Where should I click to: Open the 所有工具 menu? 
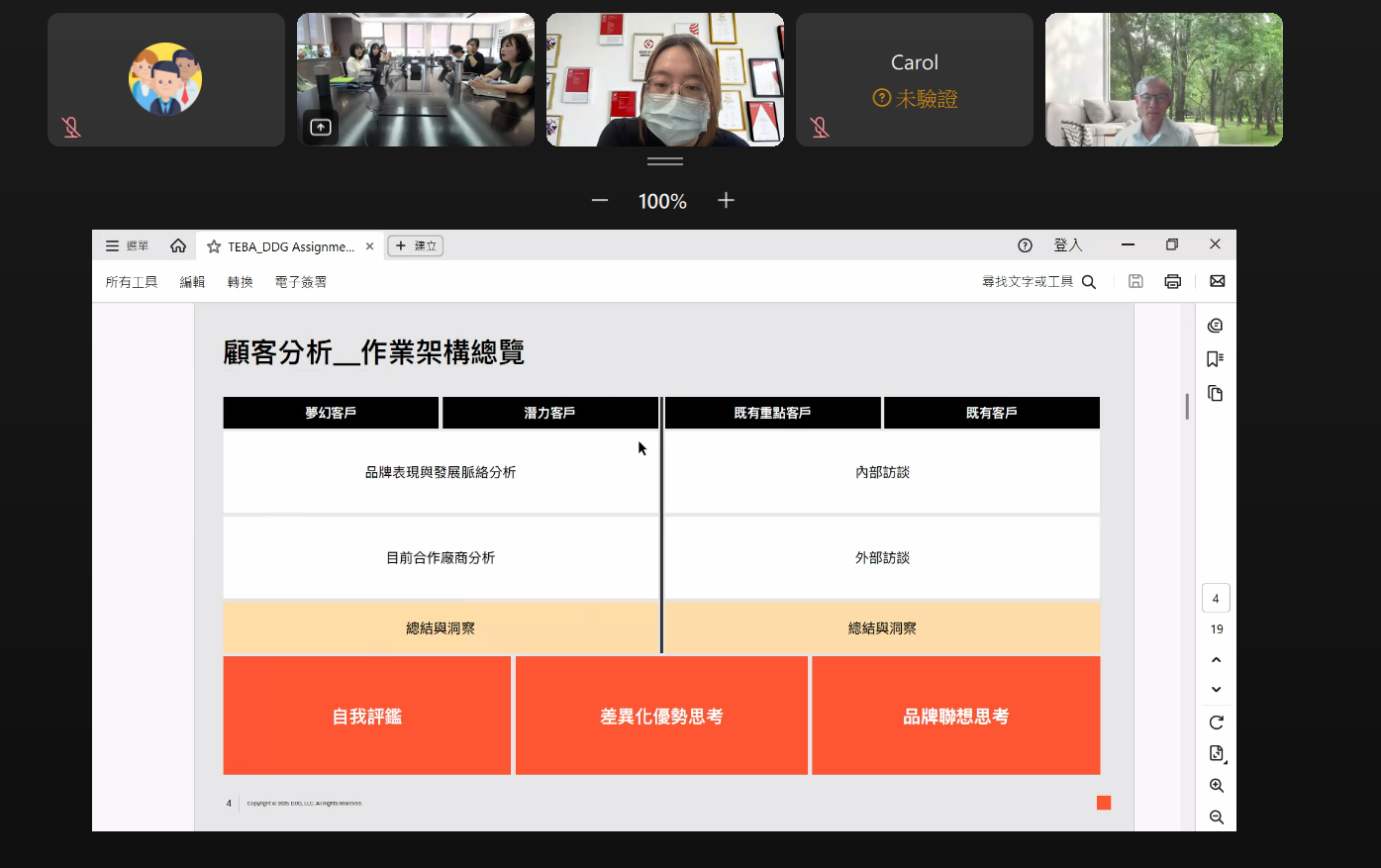132,282
